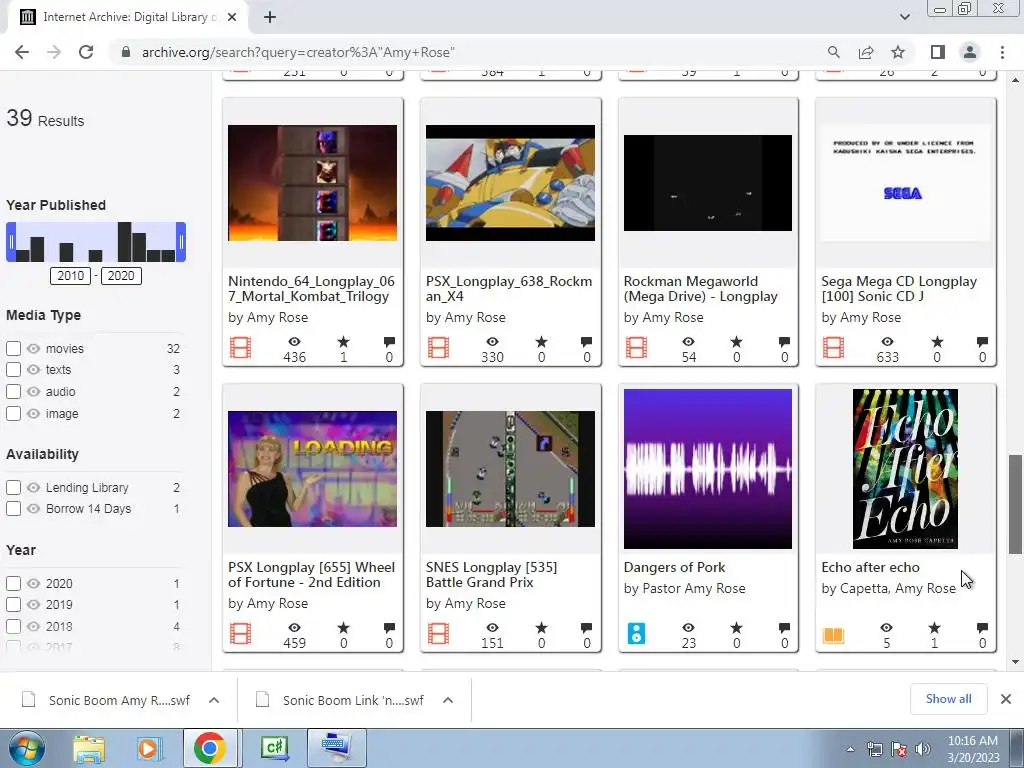The image size is (1024, 768).
Task: Check the movies media type filter
Action: coord(14,349)
